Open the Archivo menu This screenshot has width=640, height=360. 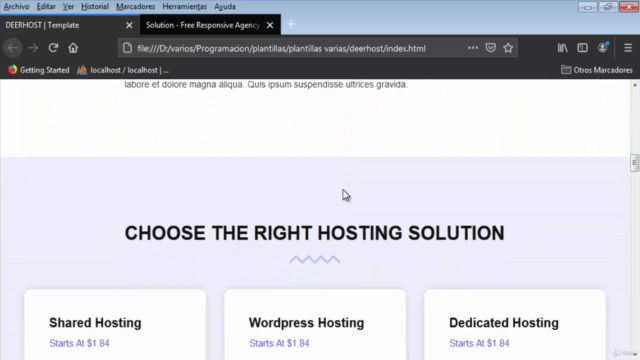coord(16,7)
